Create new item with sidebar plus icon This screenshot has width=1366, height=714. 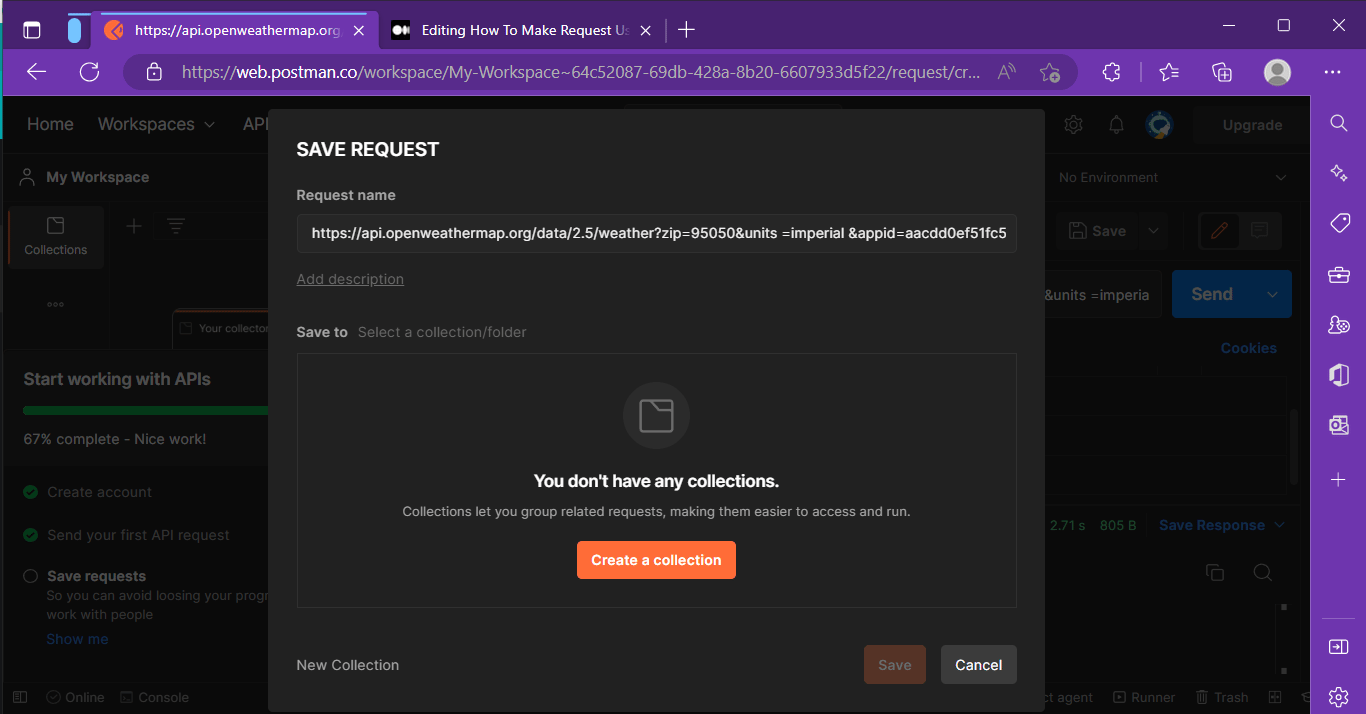134,226
